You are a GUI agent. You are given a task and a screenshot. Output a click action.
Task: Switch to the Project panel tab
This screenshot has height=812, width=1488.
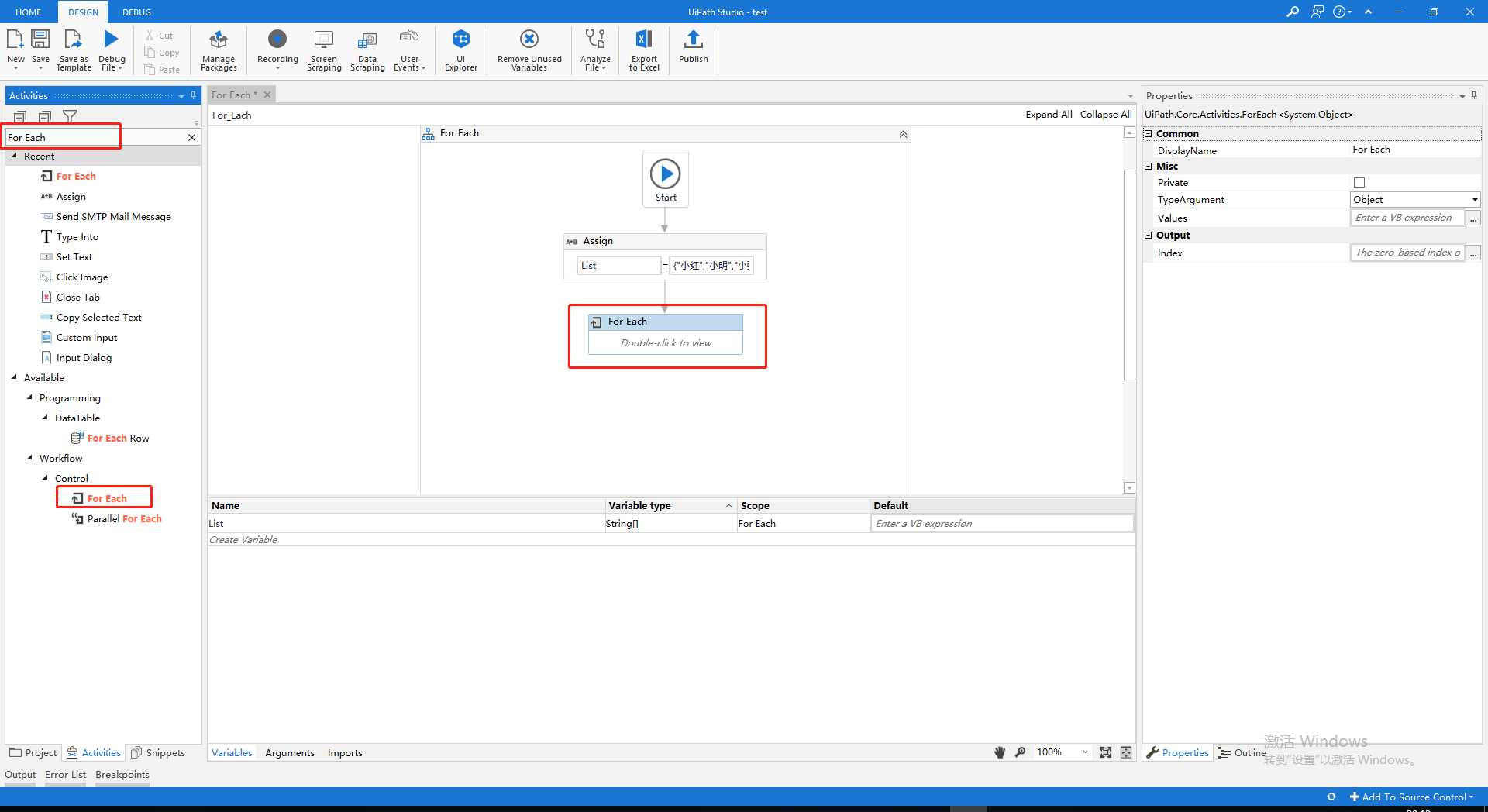pyautogui.click(x=33, y=752)
